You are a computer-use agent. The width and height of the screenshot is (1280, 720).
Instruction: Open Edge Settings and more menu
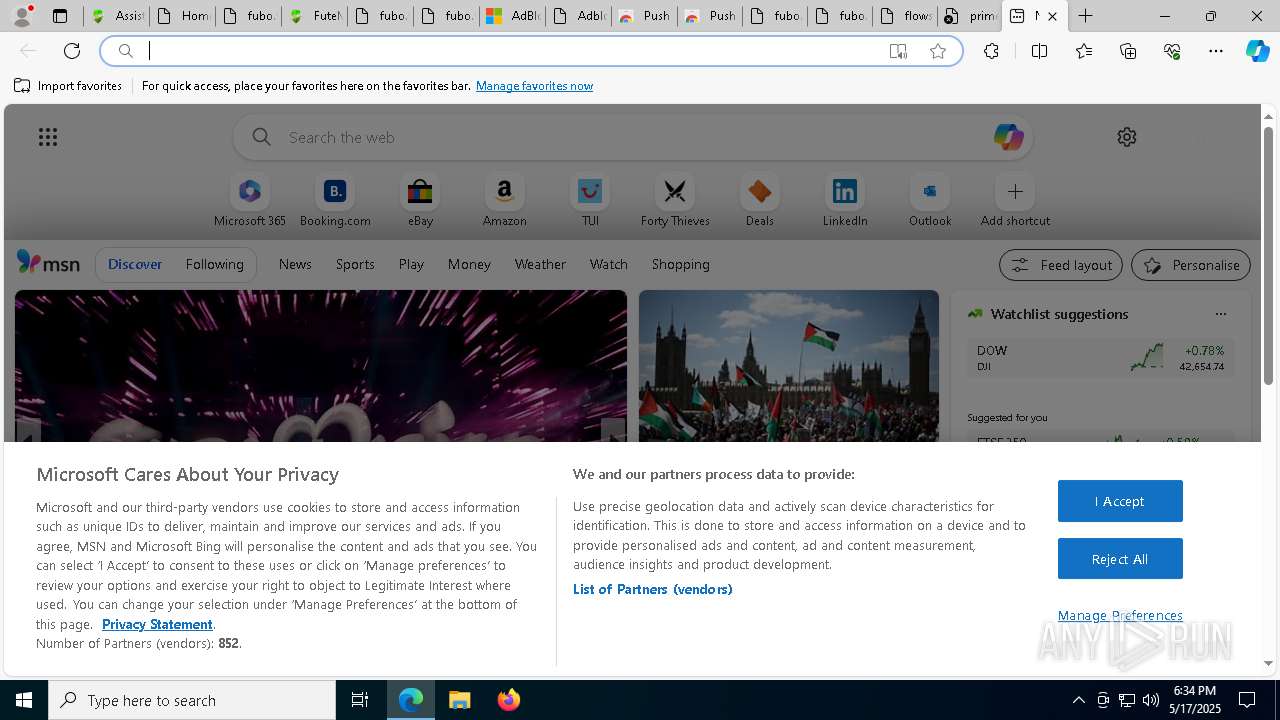[x=1216, y=51]
